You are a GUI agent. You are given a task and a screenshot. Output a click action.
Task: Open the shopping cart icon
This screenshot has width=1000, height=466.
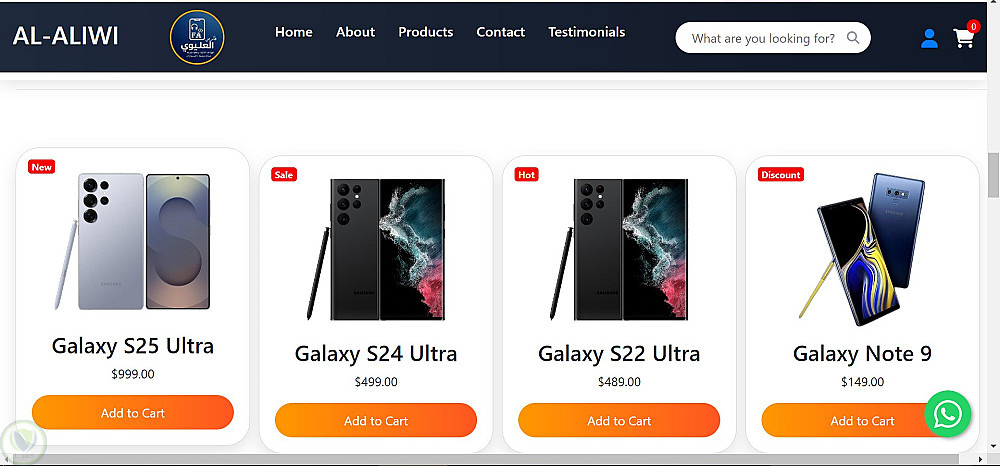[964, 39]
